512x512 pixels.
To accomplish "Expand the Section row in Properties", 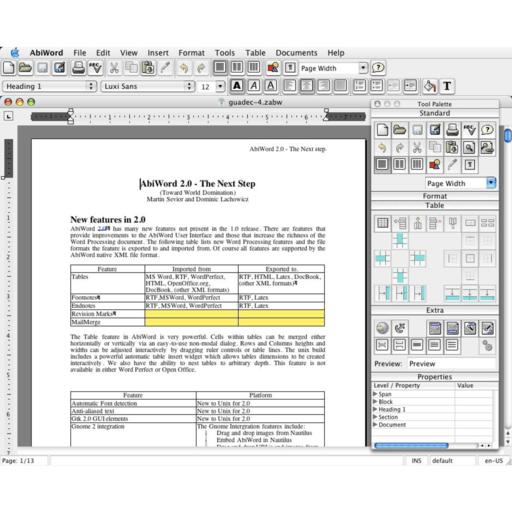I will 375,417.
